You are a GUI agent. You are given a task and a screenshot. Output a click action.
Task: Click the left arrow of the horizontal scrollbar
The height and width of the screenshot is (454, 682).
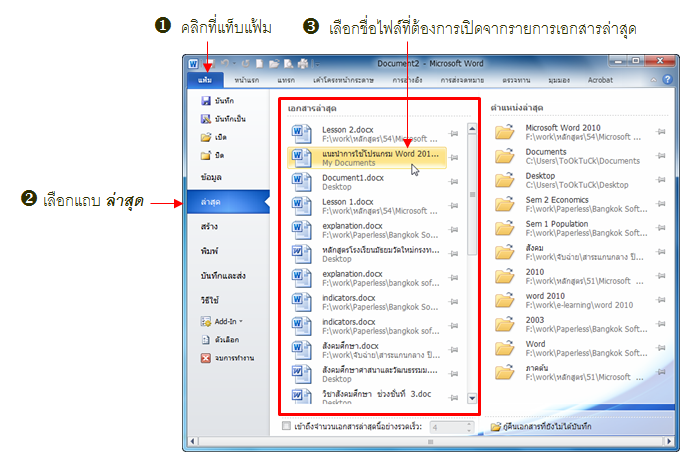[x=193, y=441]
